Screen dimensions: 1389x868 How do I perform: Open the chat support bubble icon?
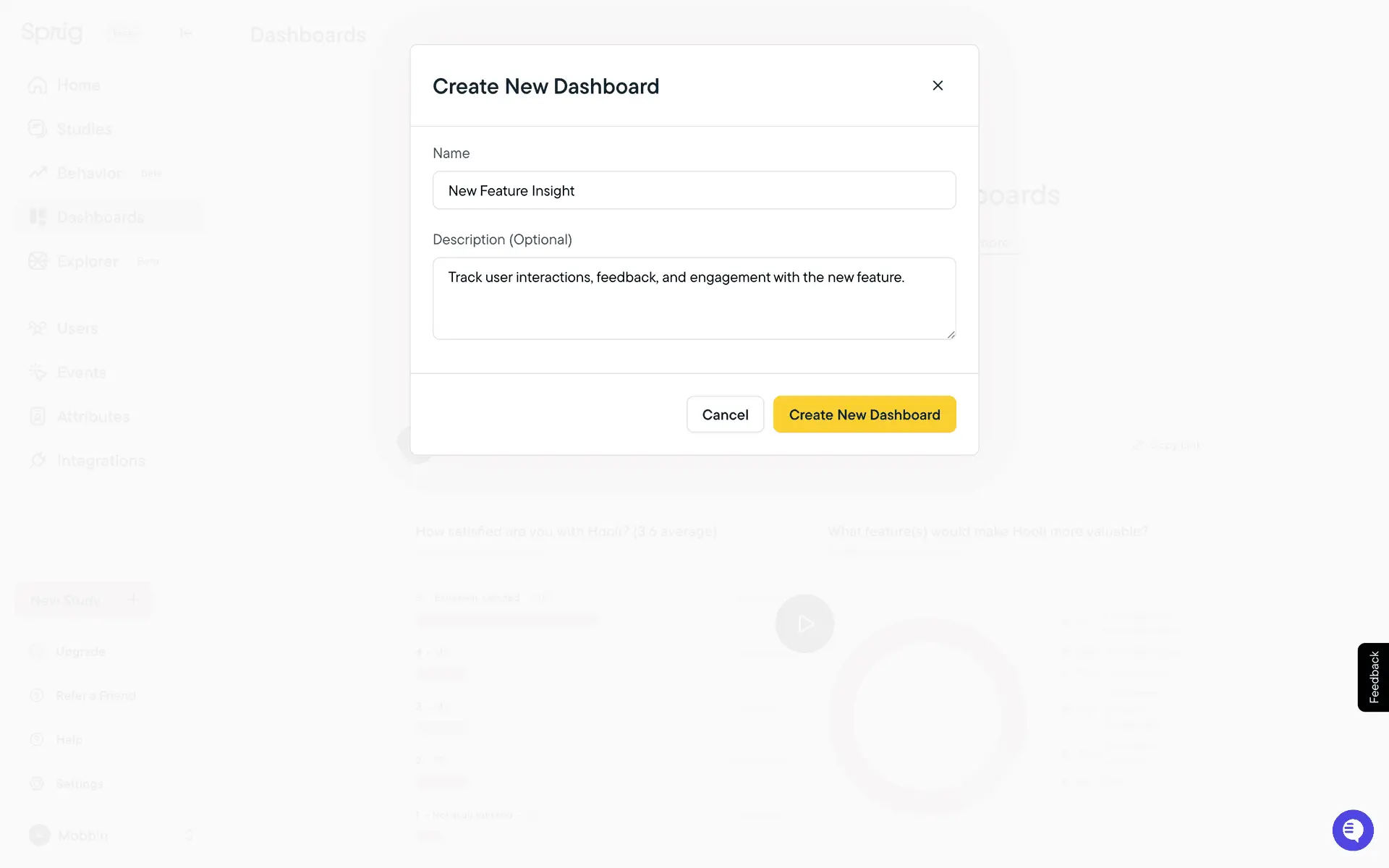coord(1352,830)
